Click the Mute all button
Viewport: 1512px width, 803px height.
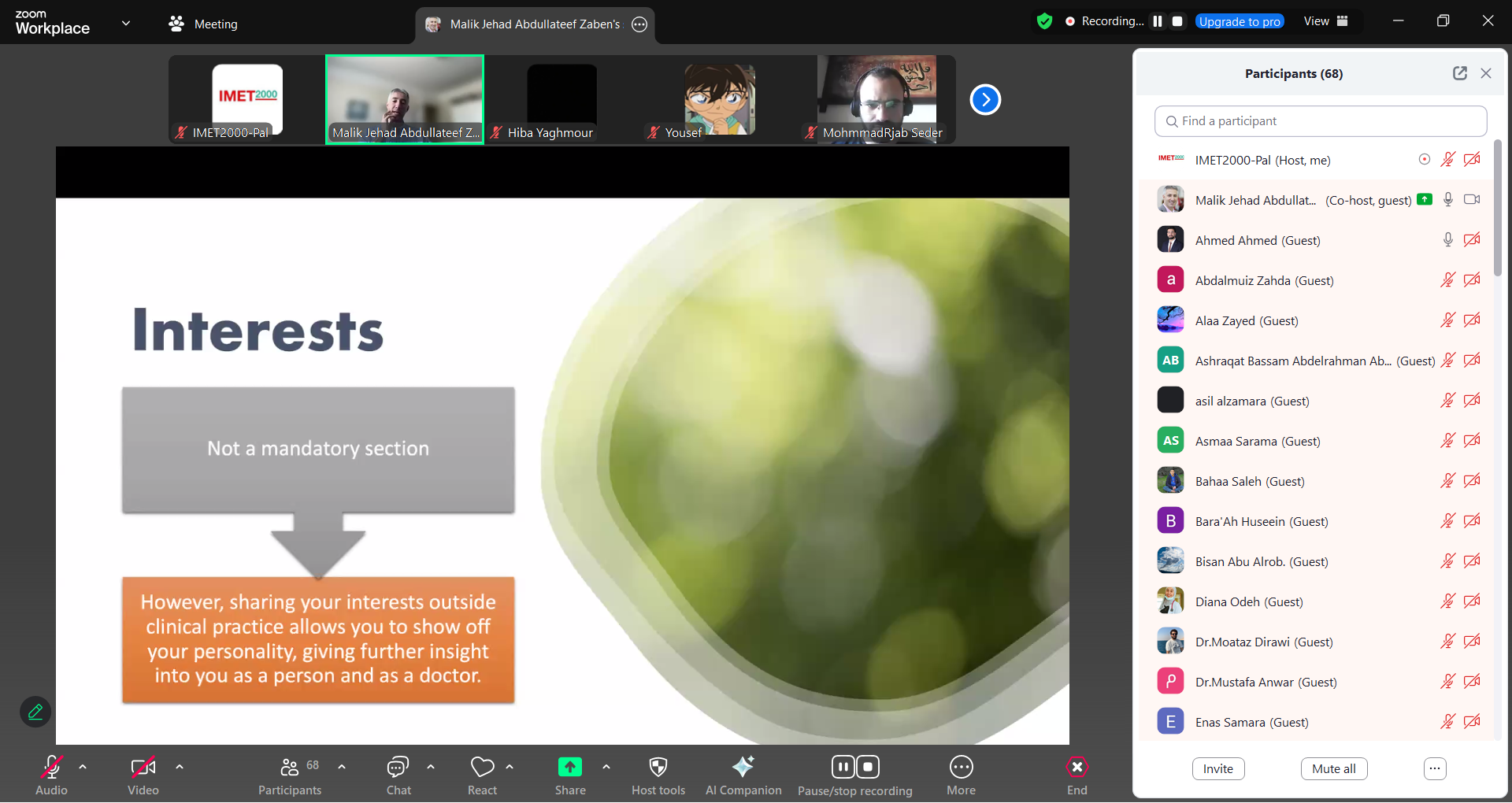1333,769
